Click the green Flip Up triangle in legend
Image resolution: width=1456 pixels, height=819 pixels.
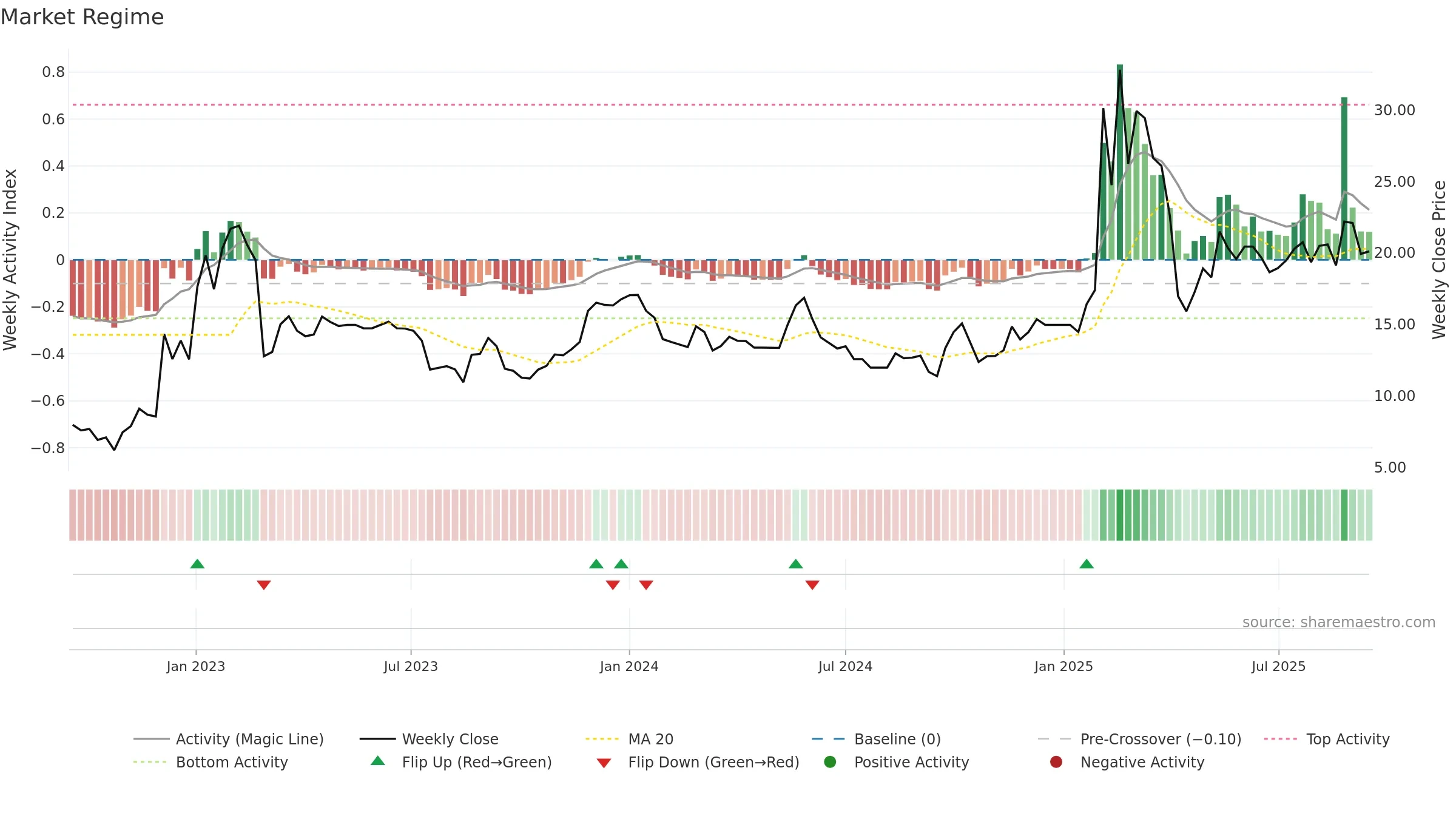[378, 761]
